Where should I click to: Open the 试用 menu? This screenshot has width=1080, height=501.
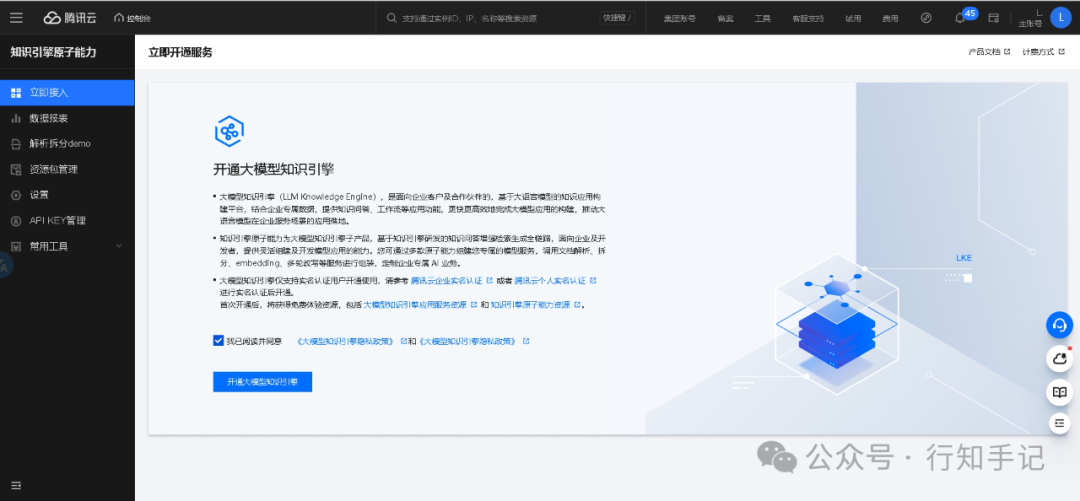[853, 19]
